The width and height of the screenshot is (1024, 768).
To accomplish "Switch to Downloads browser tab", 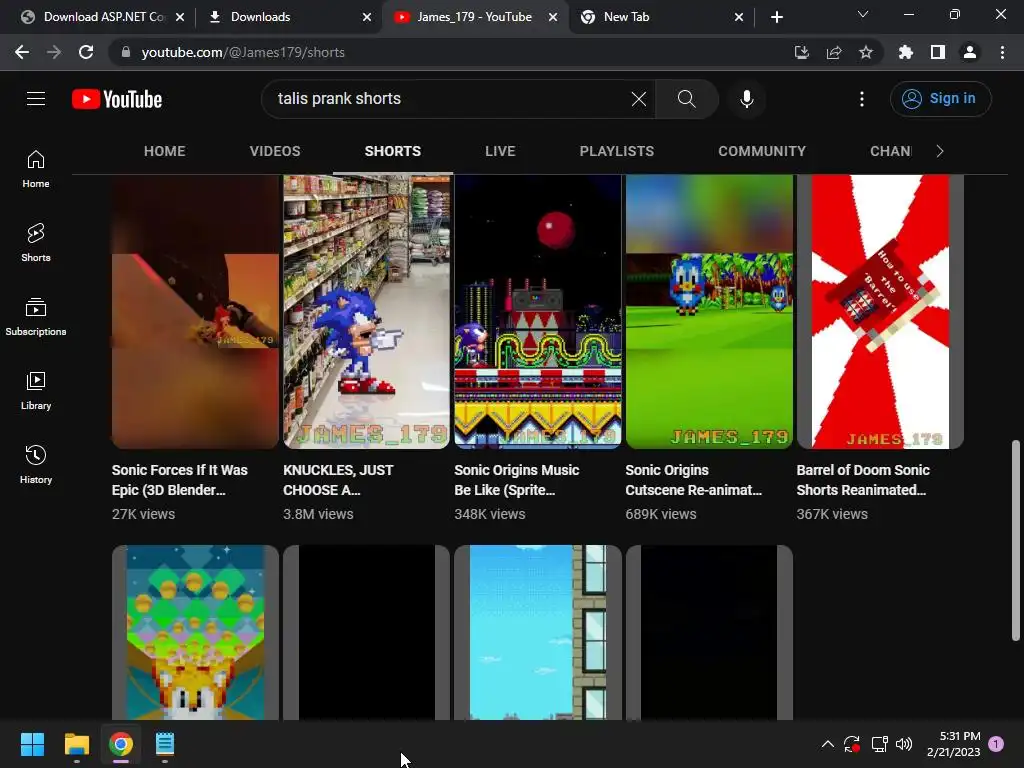I will coord(287,17).
